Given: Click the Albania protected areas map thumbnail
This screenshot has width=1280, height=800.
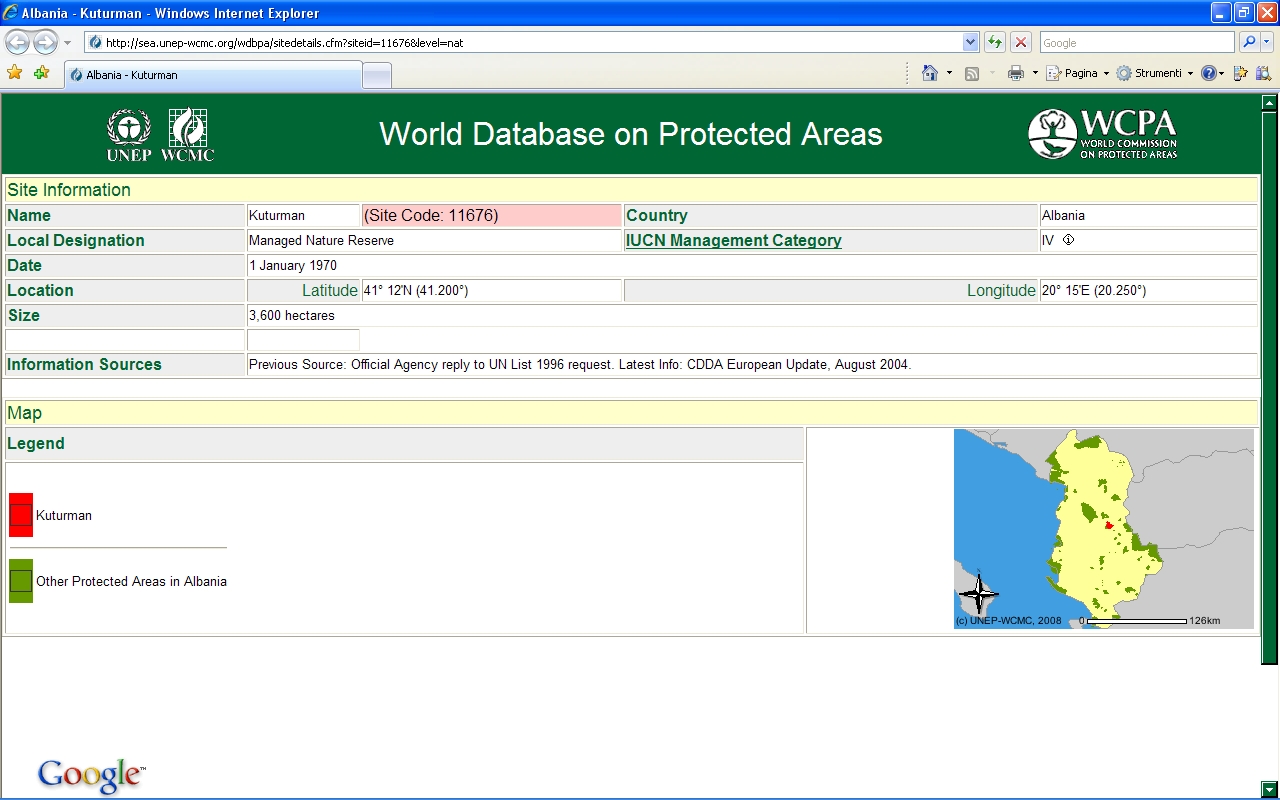Looking at the screenshot, I should tap(1103, 529).
